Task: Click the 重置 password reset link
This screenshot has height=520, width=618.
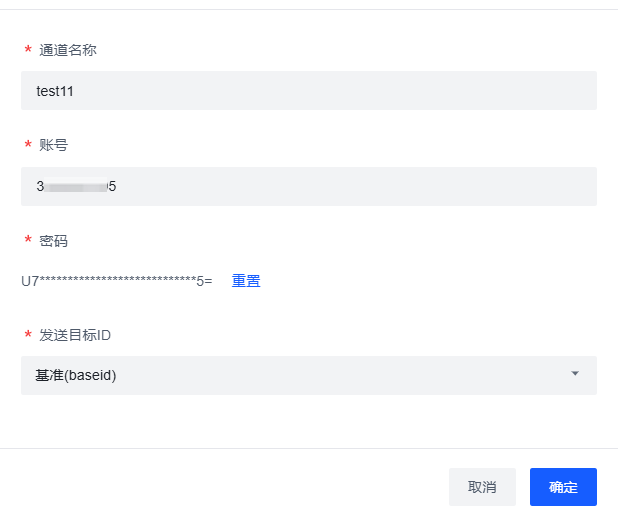Action: point(246,281)
